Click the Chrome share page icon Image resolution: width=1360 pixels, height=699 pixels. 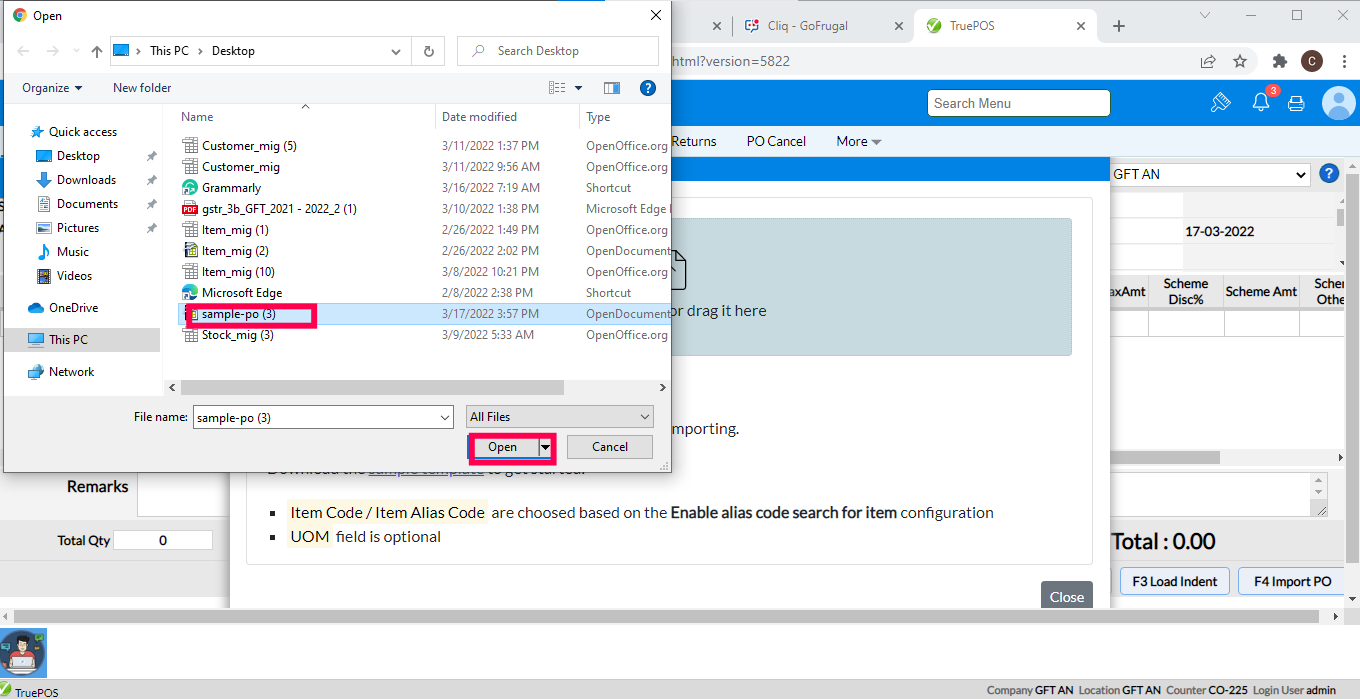click(1208, 61)
